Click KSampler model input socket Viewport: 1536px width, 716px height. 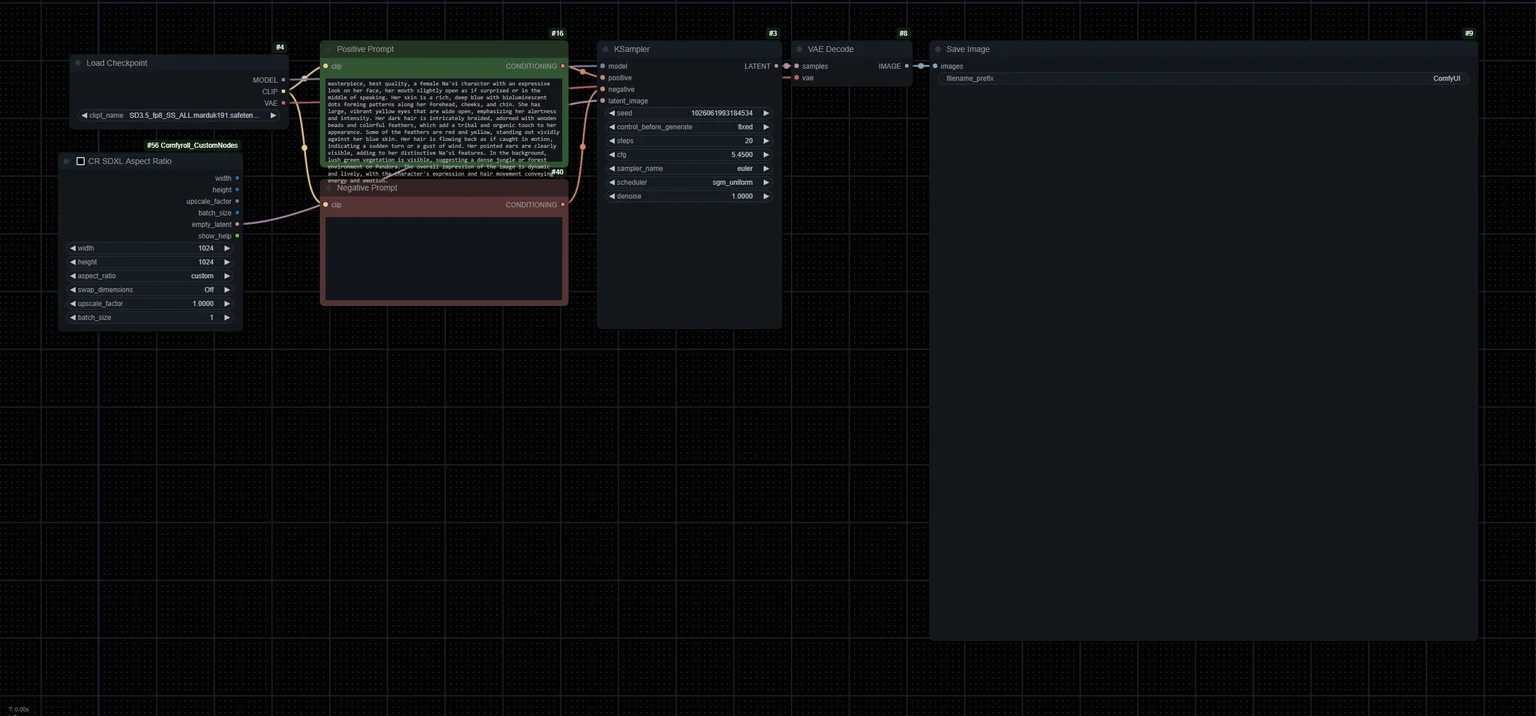point(602,66)
